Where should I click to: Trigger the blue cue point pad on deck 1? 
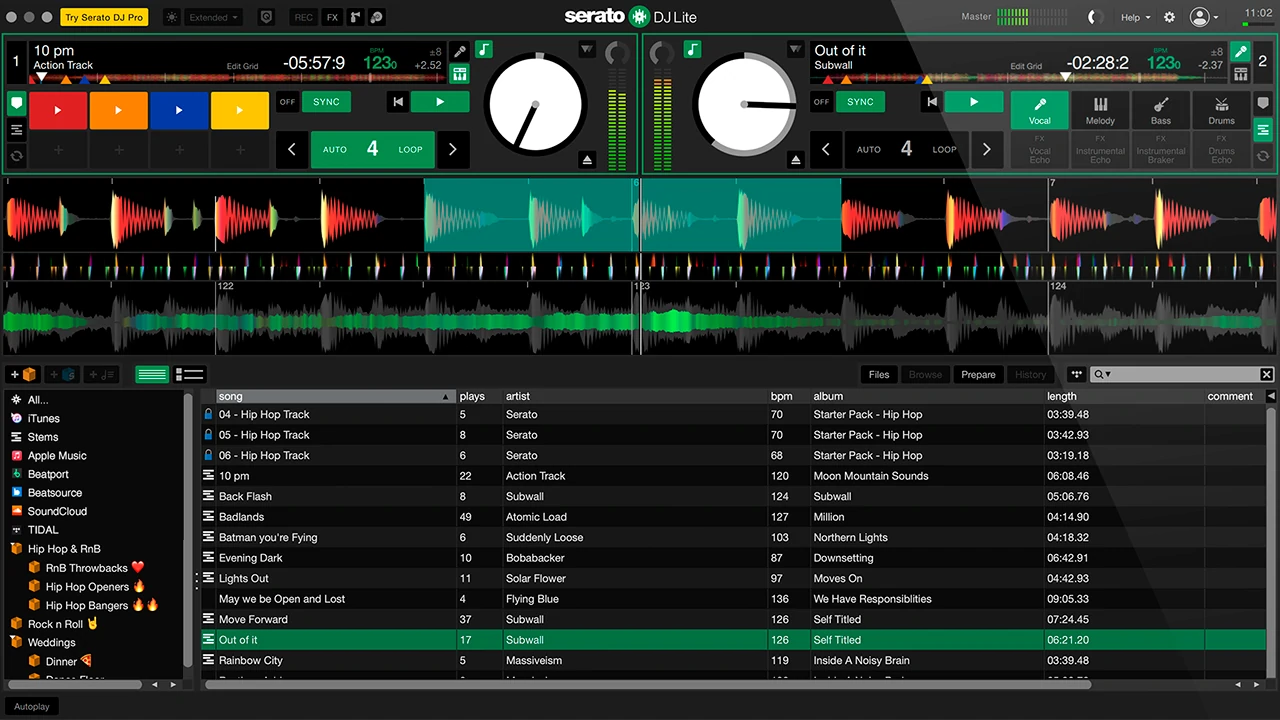tap(179, 110)
